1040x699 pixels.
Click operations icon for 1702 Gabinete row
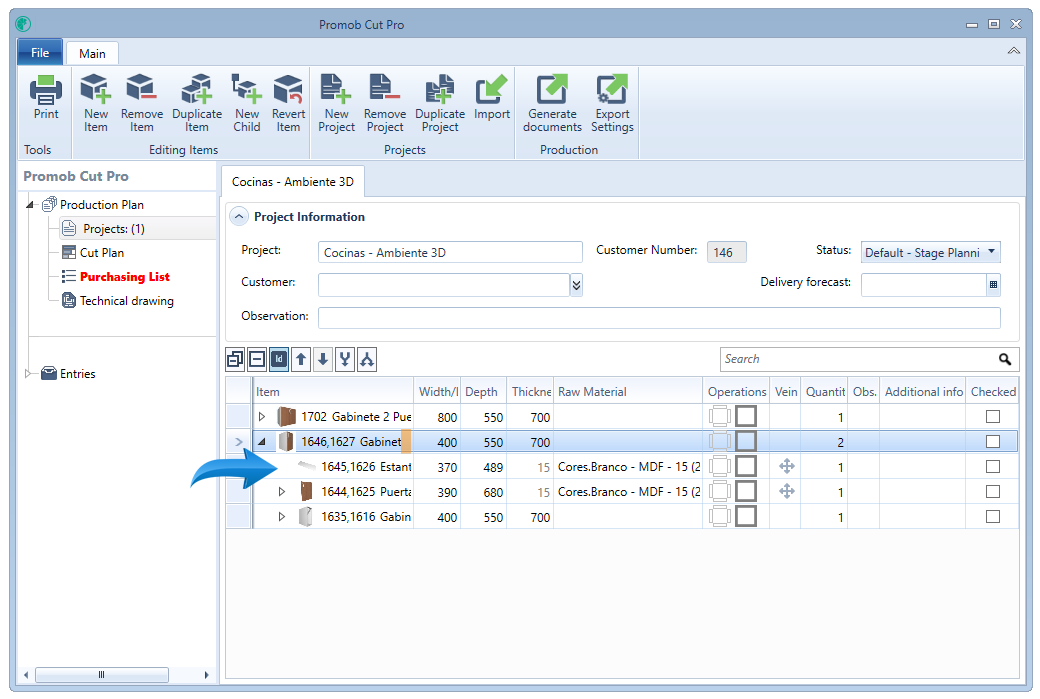pos(720,416)
